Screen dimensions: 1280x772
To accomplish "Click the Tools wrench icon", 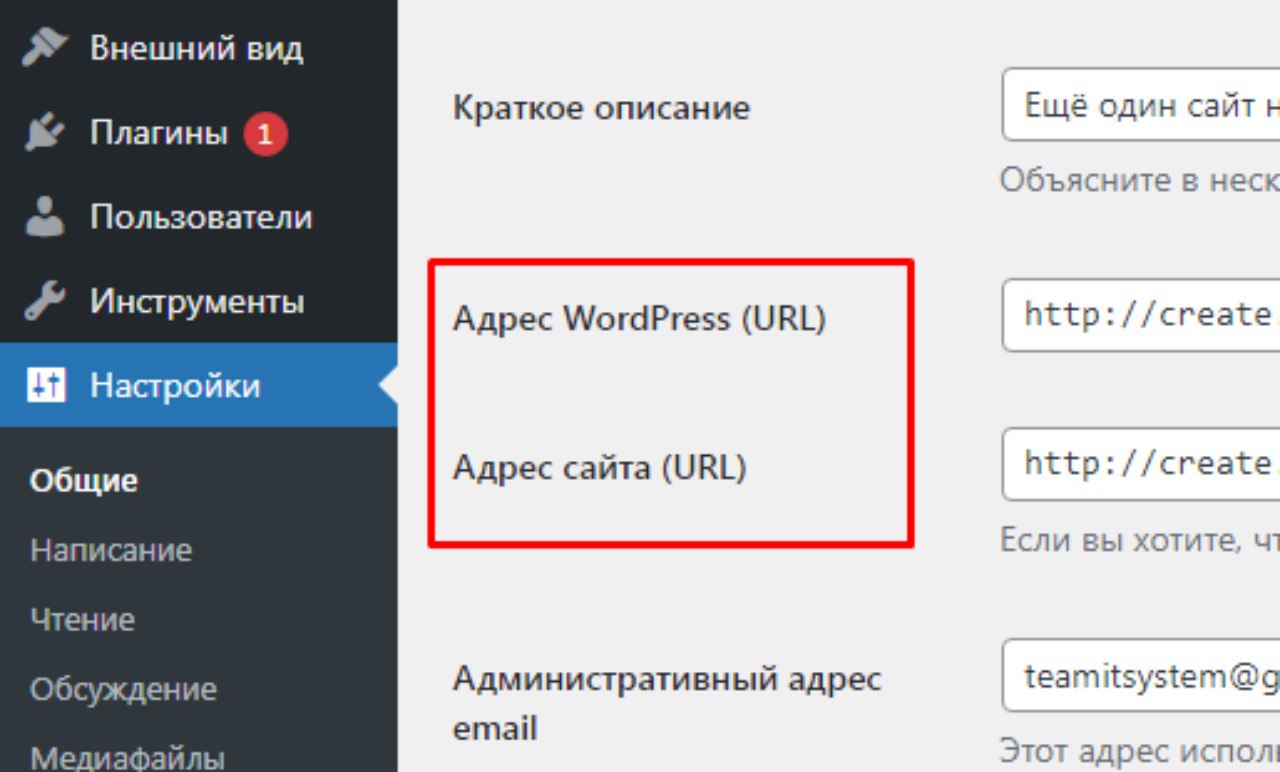I will (45, 301).
